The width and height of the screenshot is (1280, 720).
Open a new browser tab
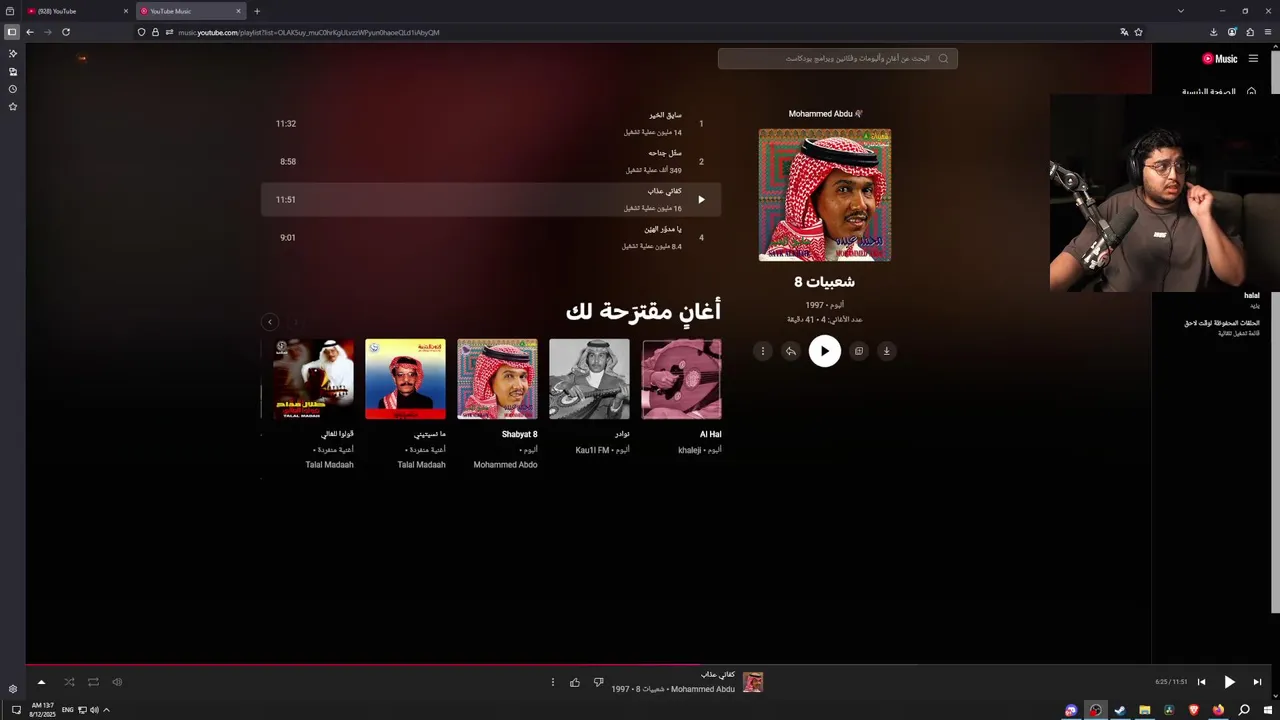click(257, 11)
